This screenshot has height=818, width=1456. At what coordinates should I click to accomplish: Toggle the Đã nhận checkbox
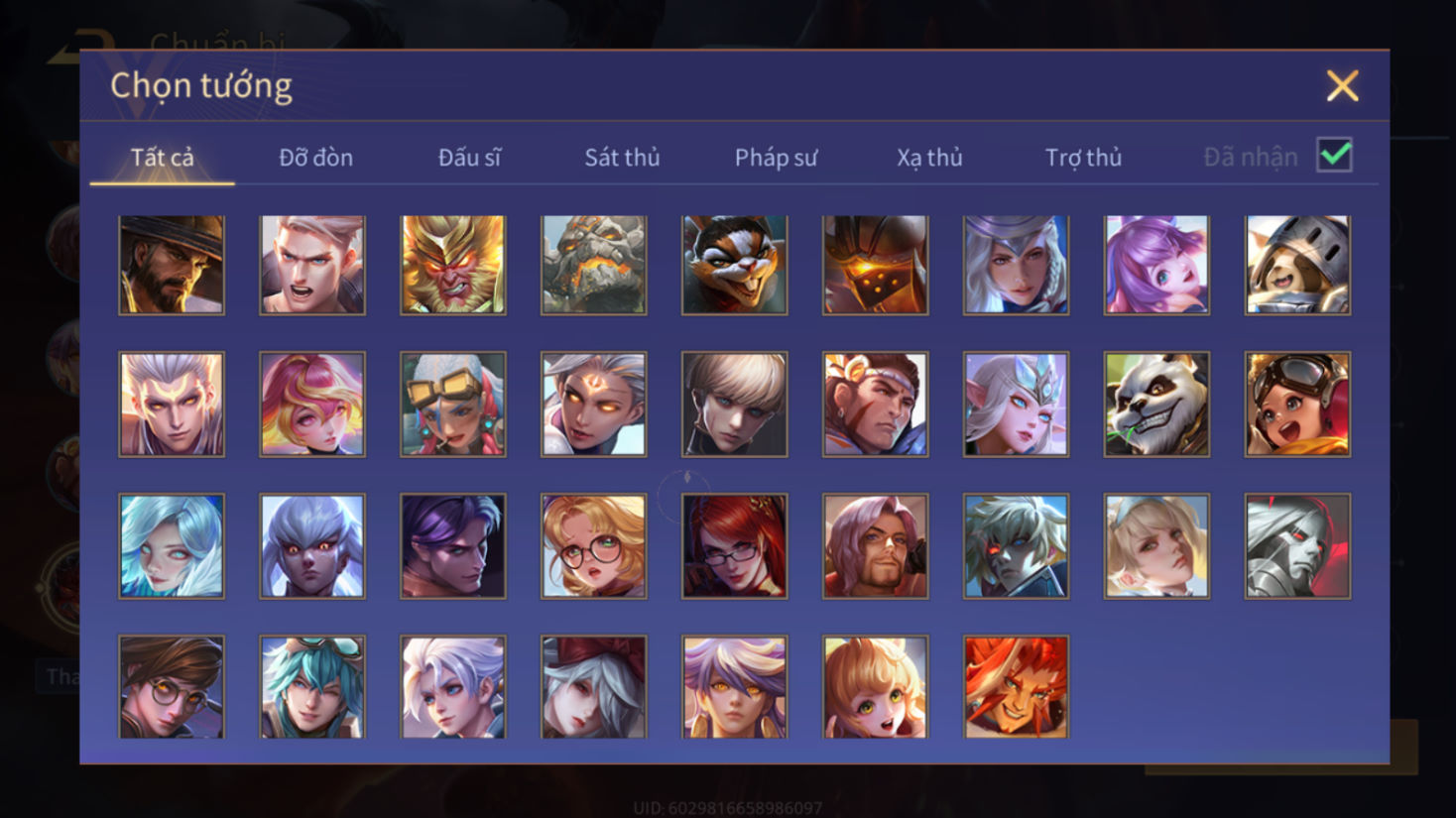(x=1334, y=156)
